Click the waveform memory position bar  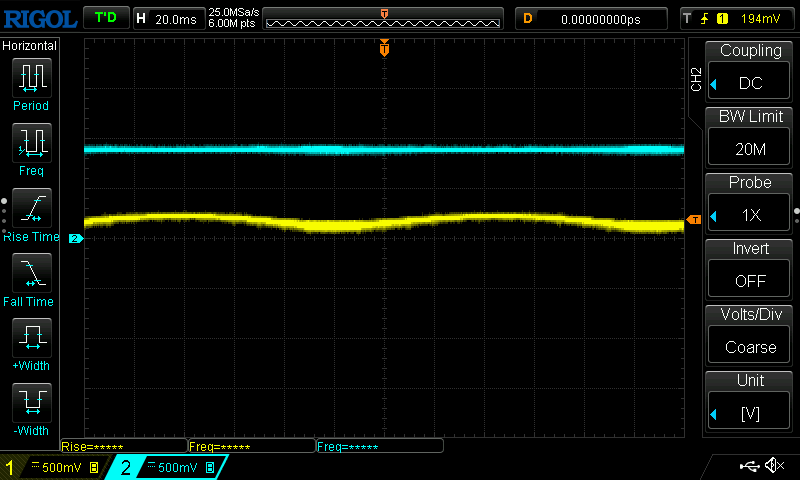(385, 19)
